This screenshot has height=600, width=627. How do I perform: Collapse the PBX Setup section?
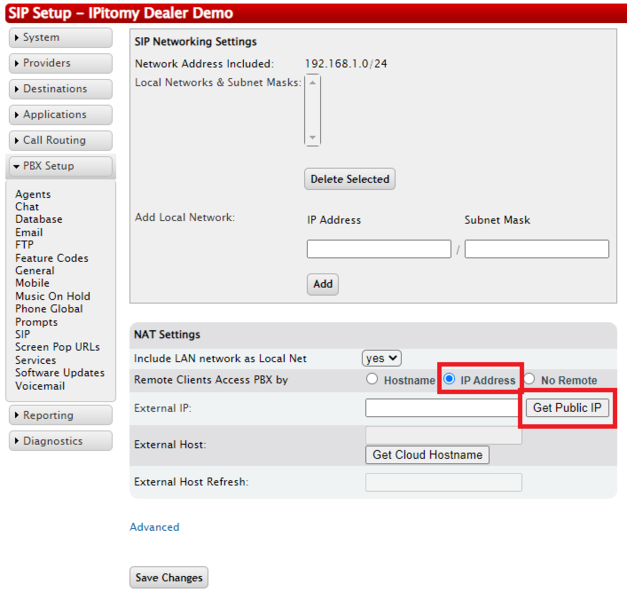point(60,167)
